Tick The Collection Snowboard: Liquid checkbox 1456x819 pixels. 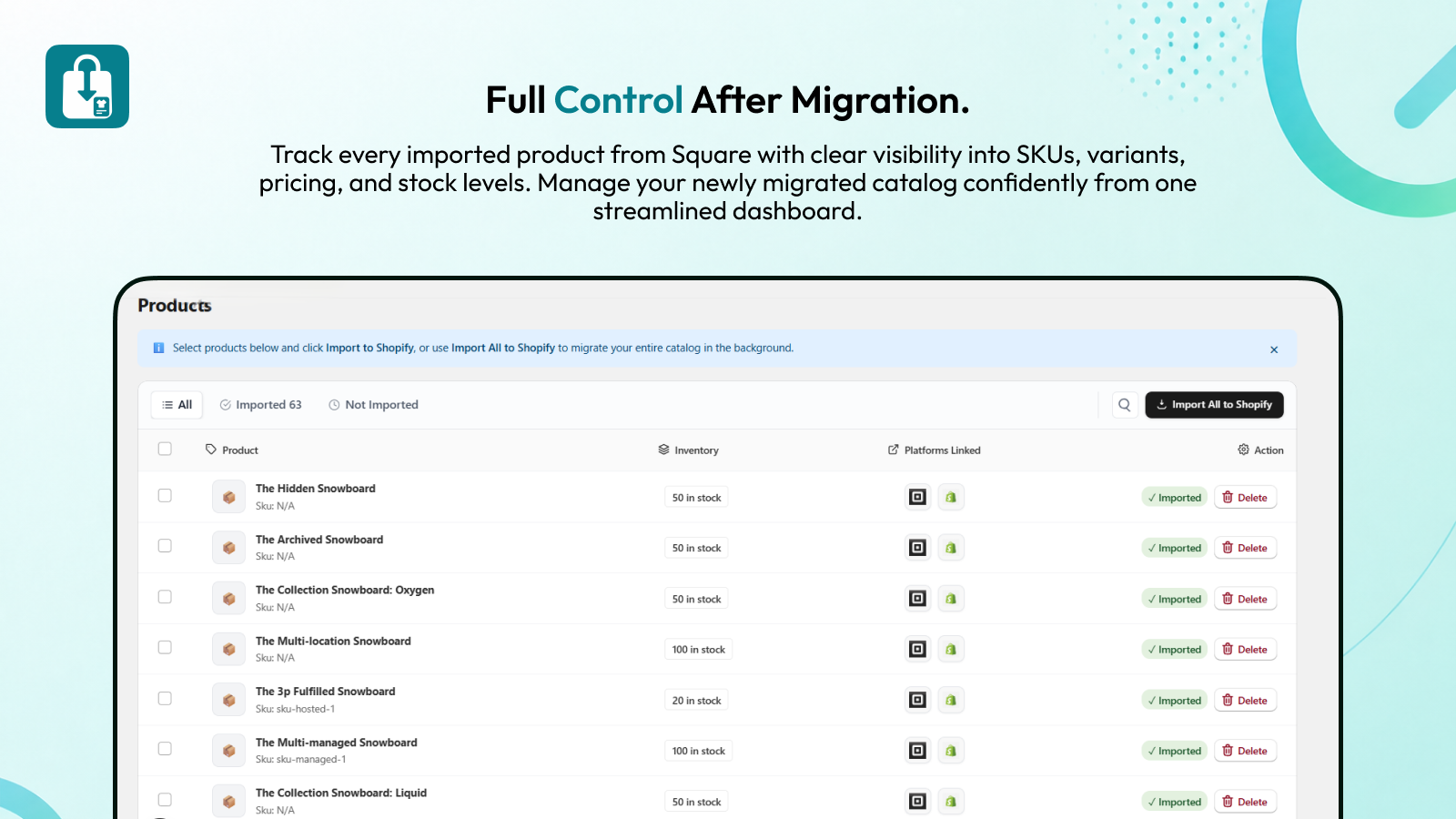165,800
